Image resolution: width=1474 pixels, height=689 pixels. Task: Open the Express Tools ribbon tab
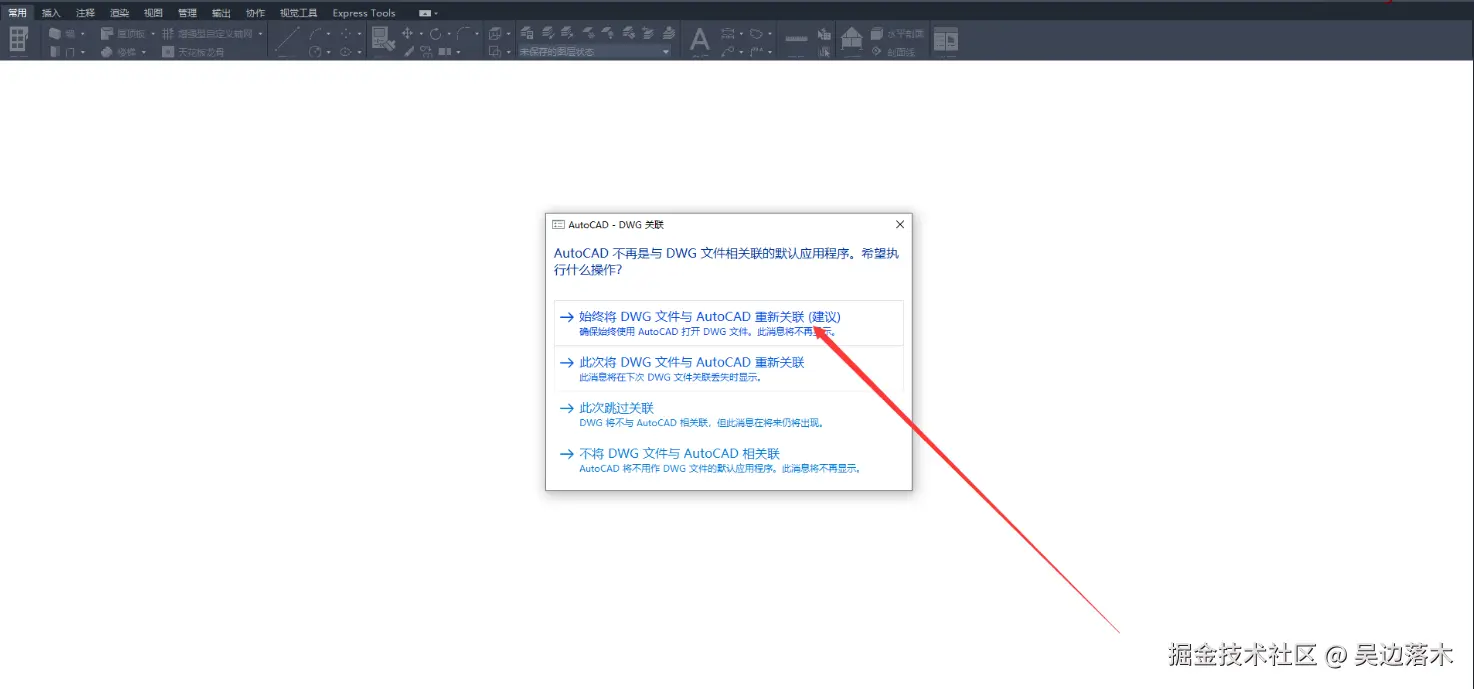[x=364, y=13]
